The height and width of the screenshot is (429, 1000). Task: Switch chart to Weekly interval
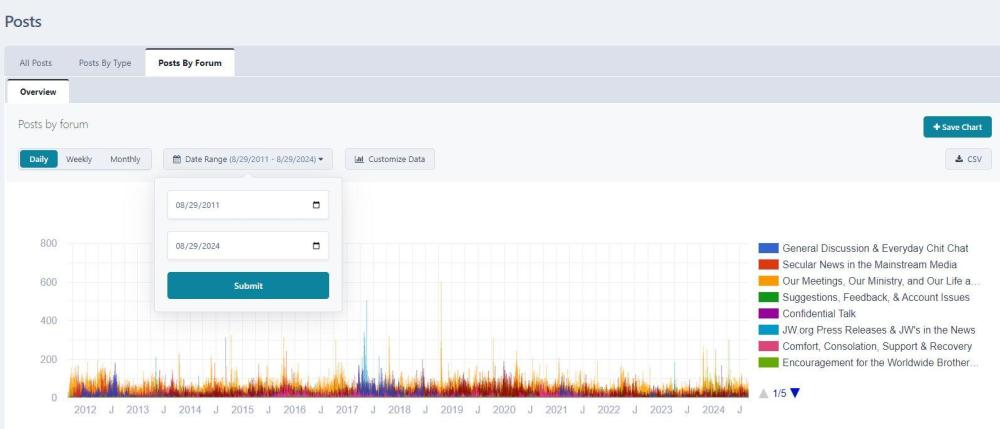(79, 159)
